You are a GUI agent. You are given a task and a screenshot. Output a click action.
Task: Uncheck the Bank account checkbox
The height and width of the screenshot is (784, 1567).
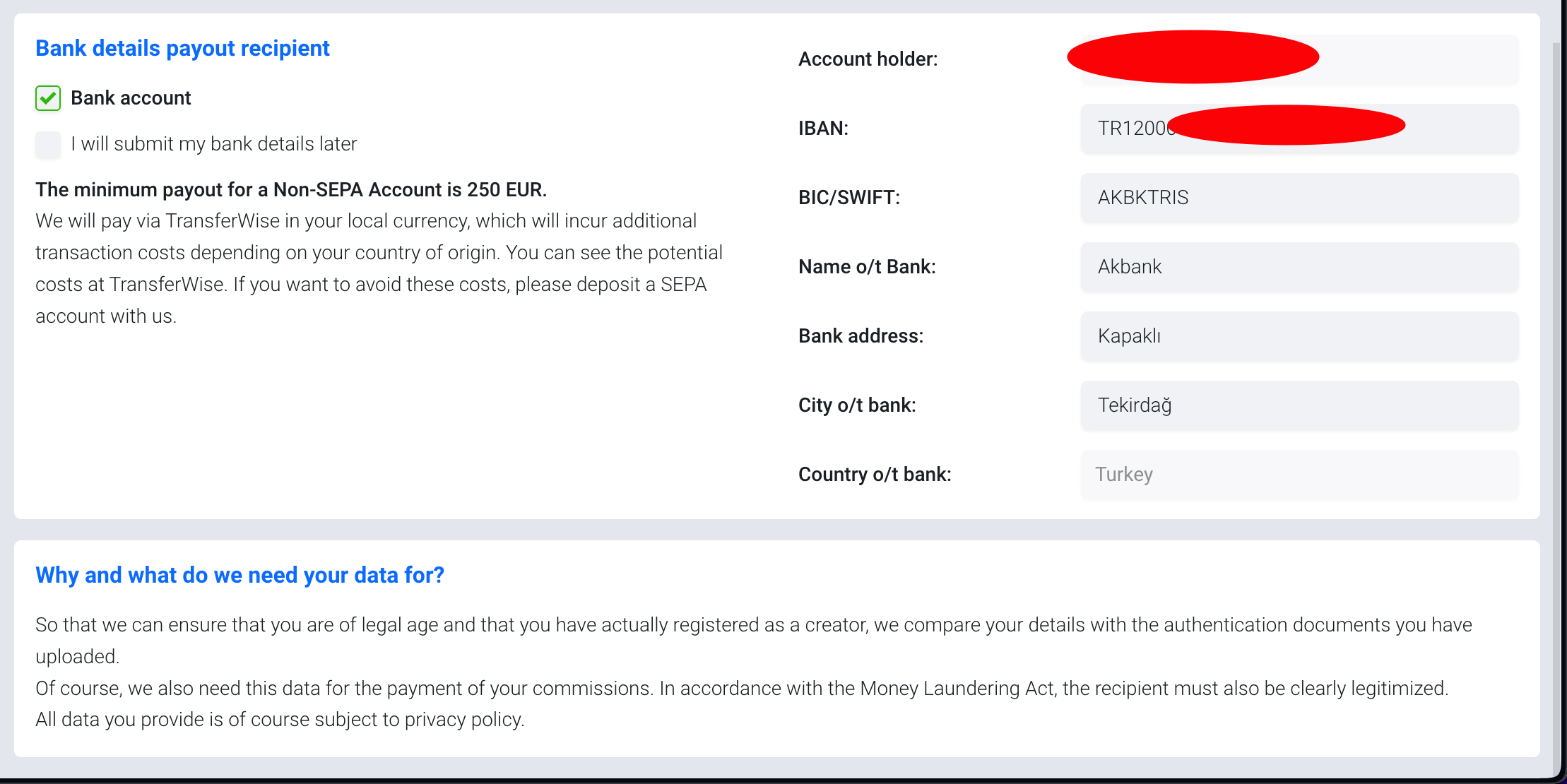coord(48,98)
